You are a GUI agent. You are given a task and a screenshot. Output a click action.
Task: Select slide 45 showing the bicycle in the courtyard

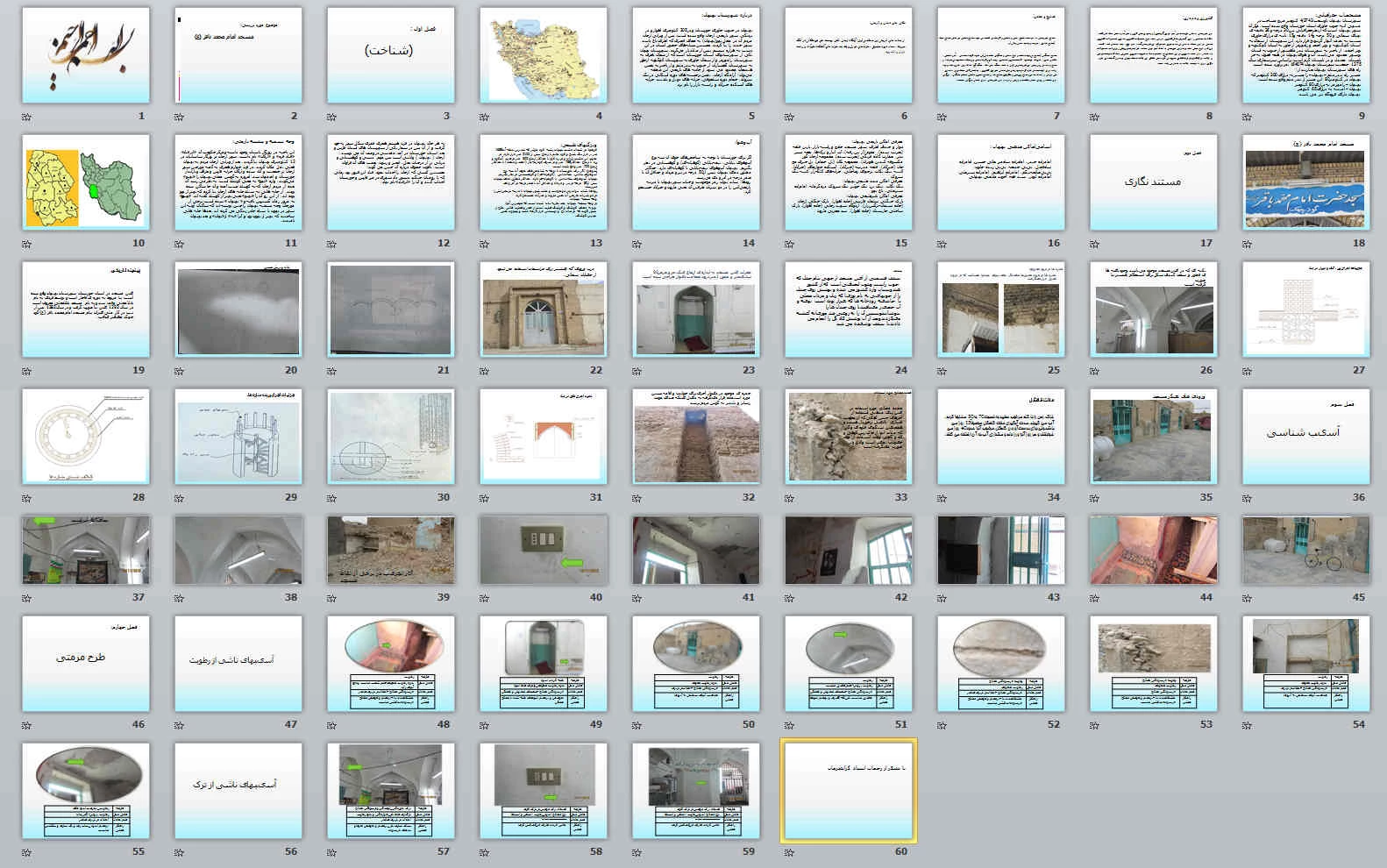(x=1305, y=550)
